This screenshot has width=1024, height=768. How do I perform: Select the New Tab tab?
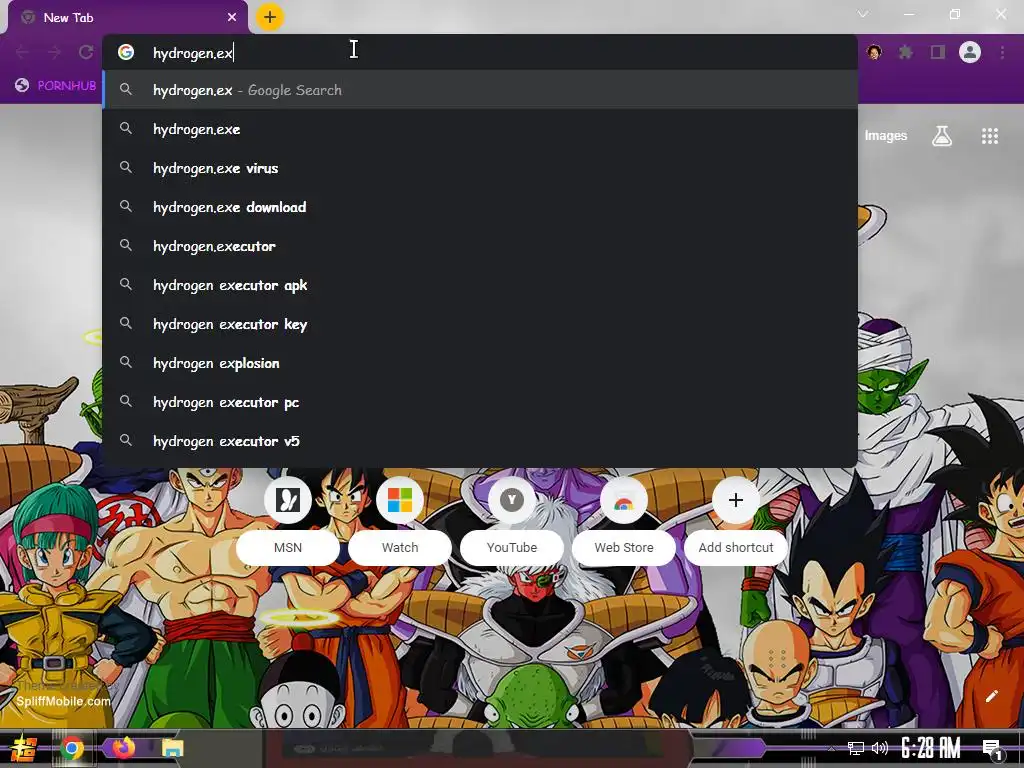coord(127,18)
